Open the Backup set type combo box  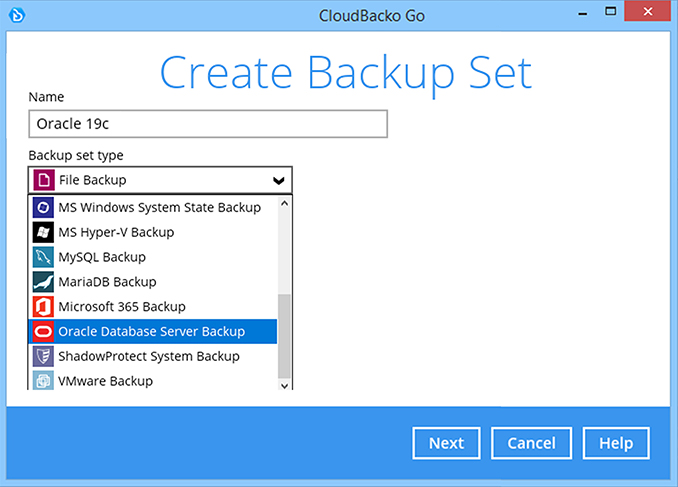click(x=160, y=180)
